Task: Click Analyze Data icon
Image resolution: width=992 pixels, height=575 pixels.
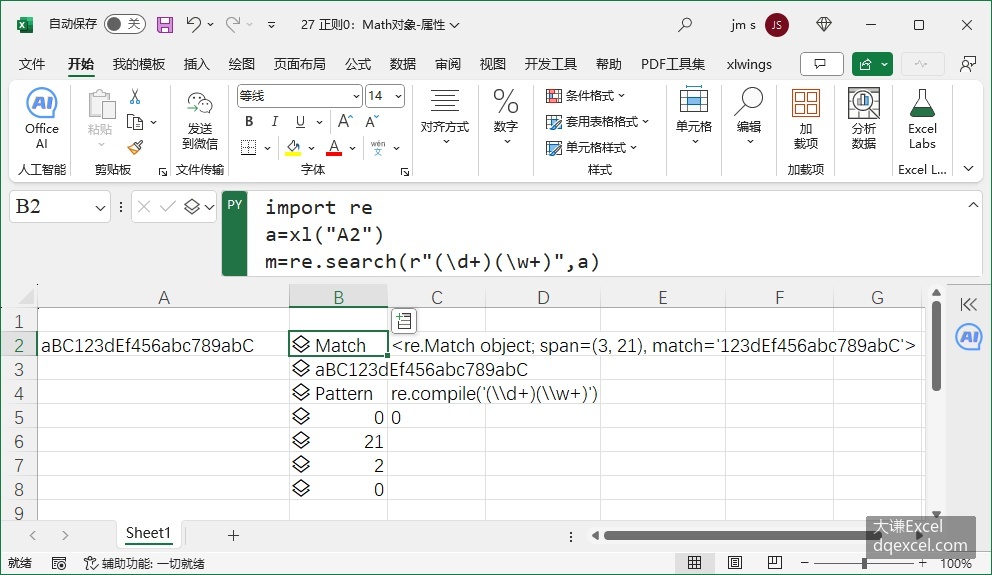Action: 864,119
